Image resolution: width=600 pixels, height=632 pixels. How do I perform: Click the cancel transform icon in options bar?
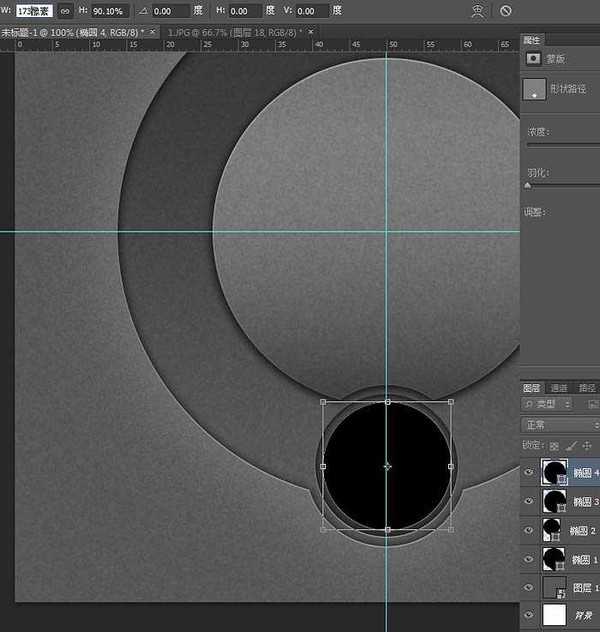tap(505, 10)
